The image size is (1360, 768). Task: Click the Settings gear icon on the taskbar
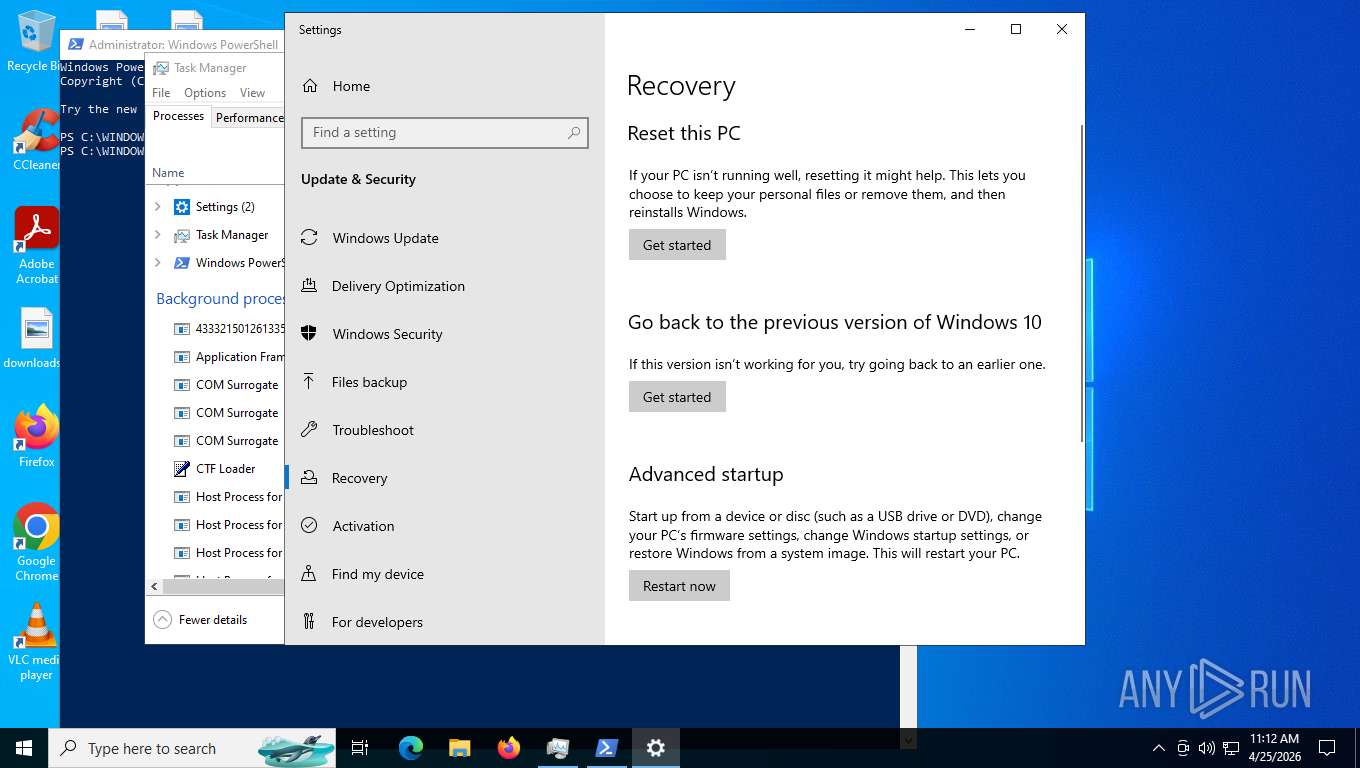coord(655,748)
